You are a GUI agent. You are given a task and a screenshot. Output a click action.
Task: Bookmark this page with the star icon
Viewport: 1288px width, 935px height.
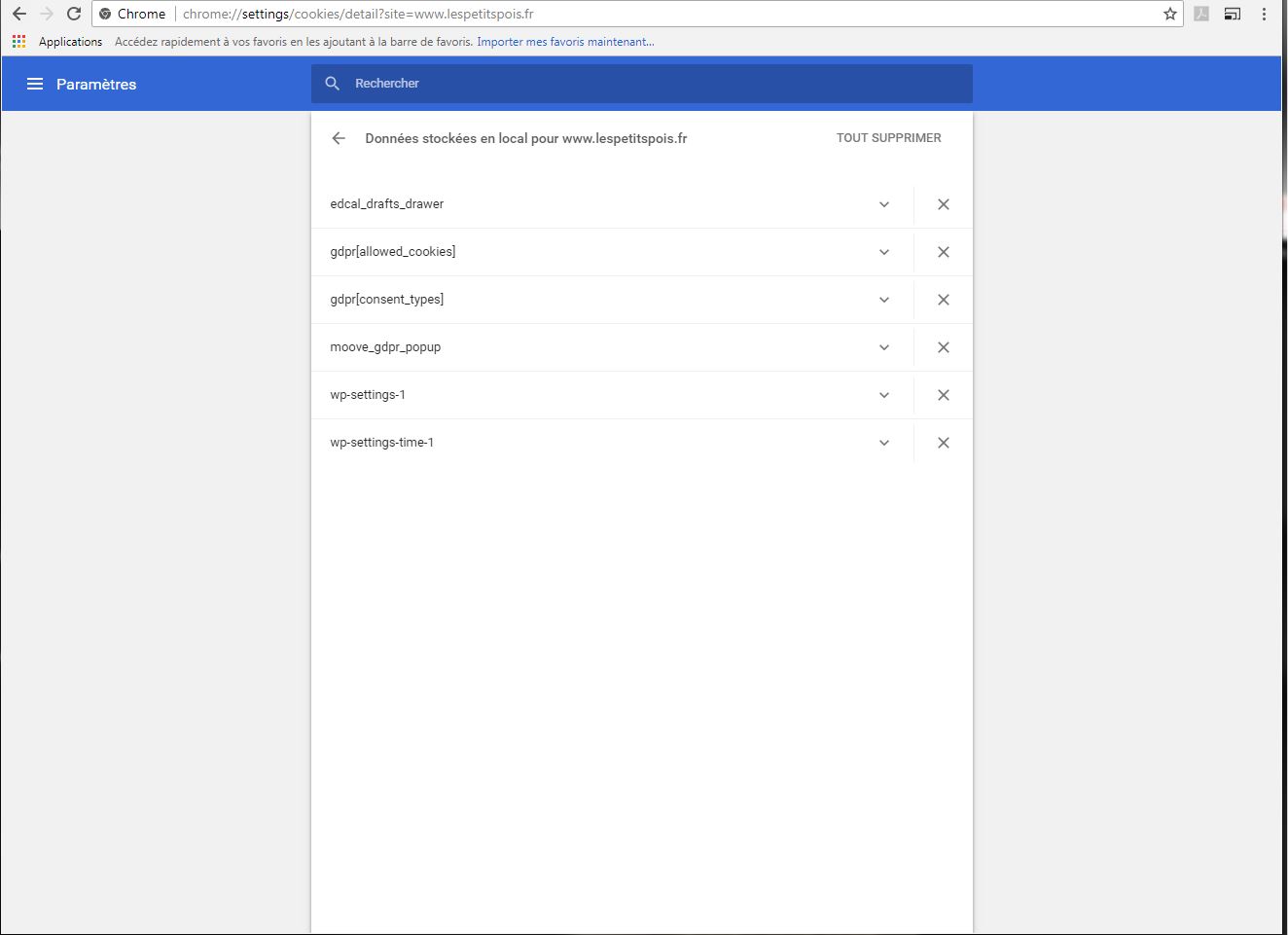[1169, 14]
